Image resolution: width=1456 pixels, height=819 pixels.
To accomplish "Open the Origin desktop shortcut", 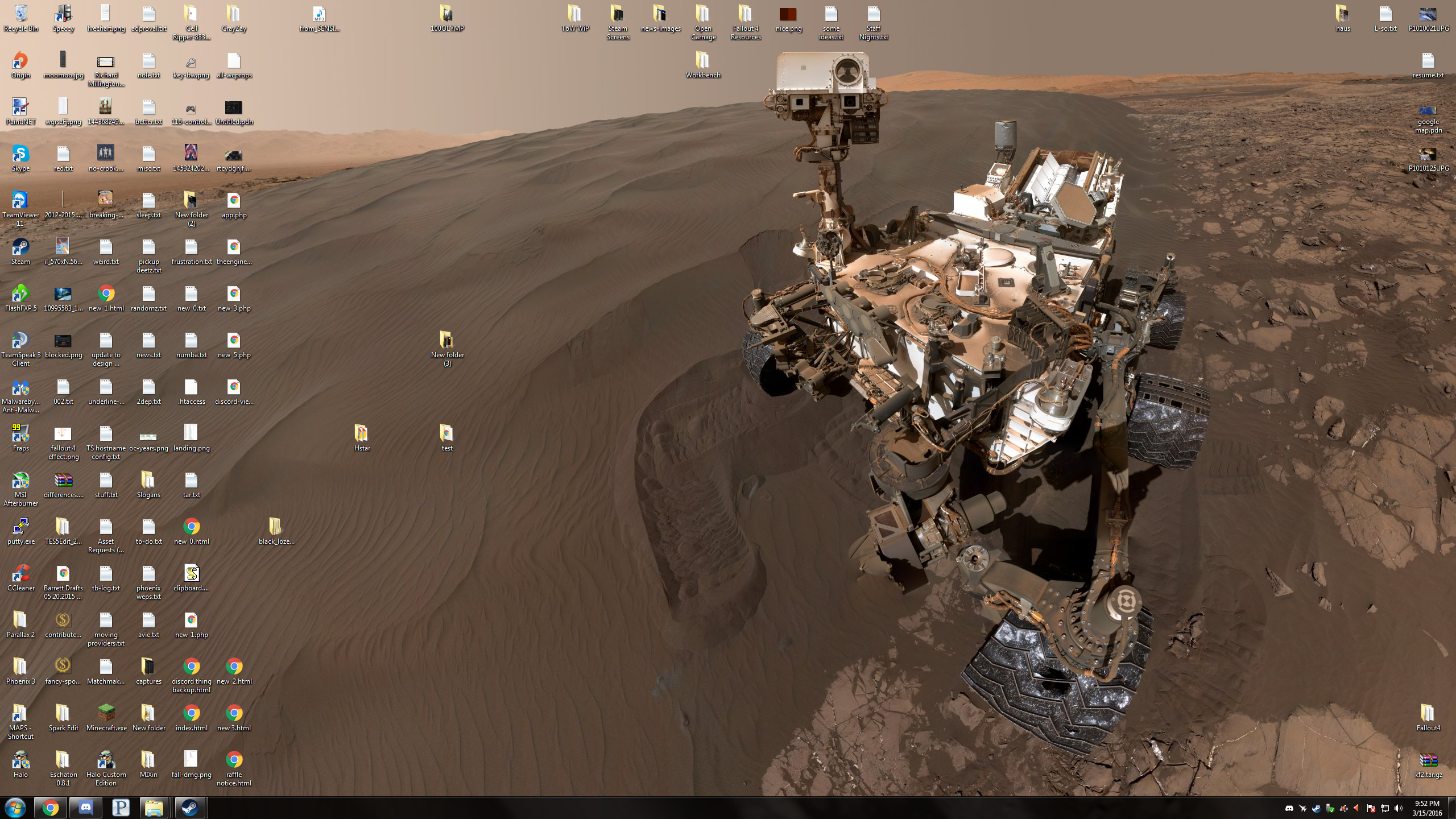I will click(x=21, y=65).
